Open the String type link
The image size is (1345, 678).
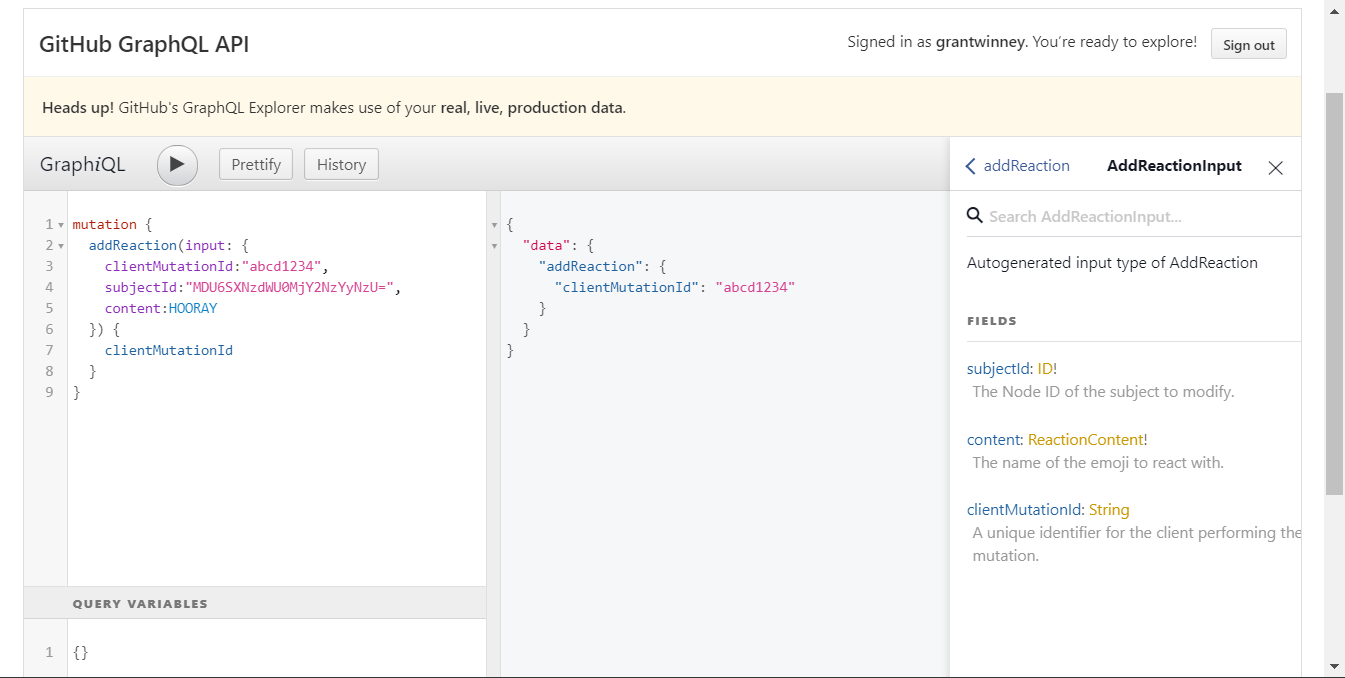pyautogui.click(x=1108, y=510)
